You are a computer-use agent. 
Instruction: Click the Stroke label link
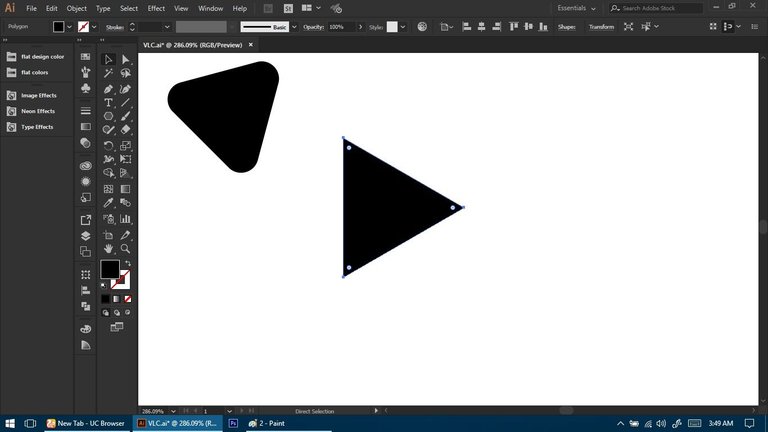click(115, 27)
